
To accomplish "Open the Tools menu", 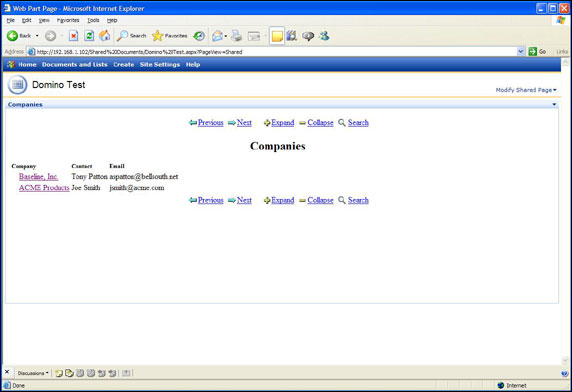I will (x=93, y=20).
